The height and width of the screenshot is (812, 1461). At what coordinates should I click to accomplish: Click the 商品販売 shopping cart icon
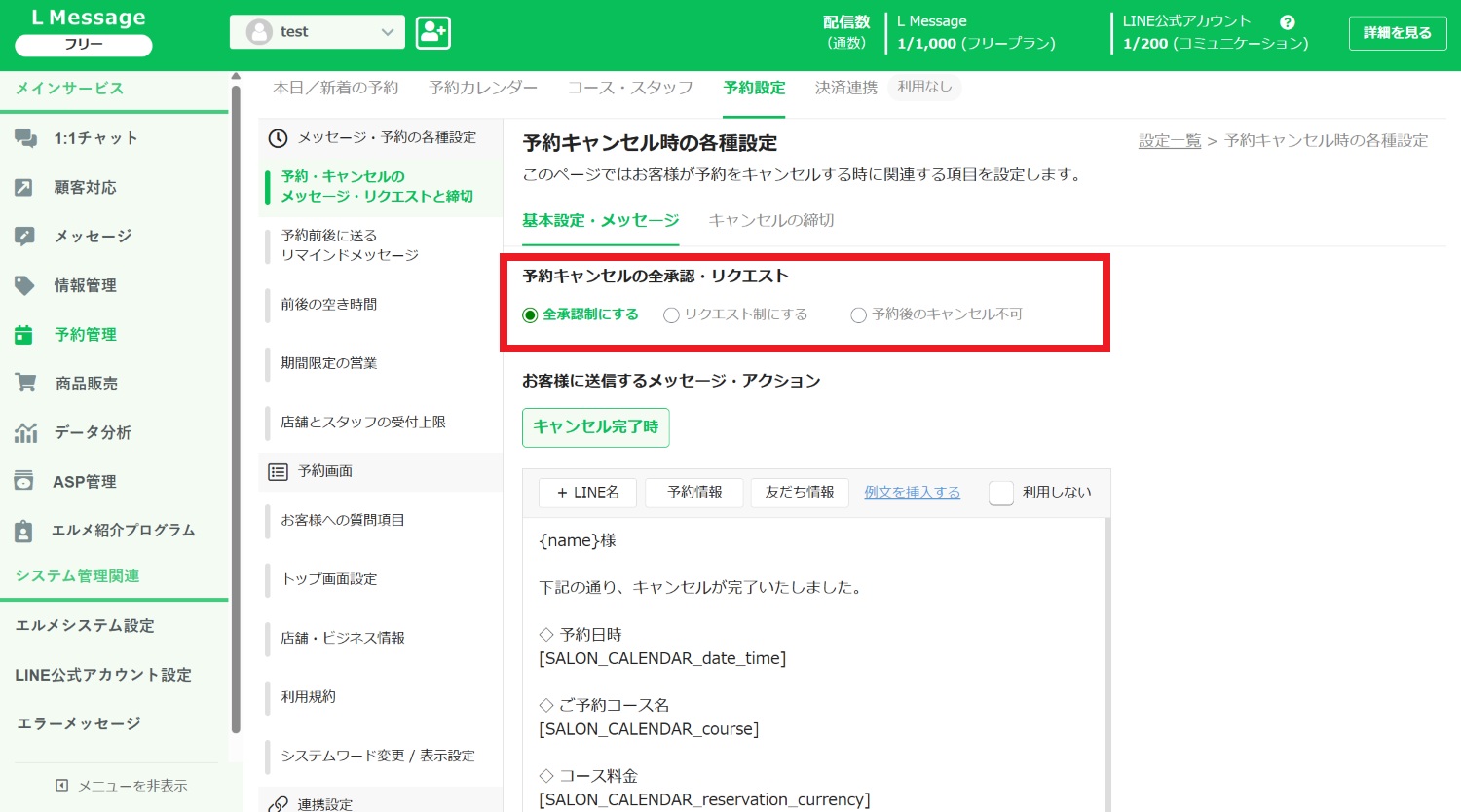(25, 383)
